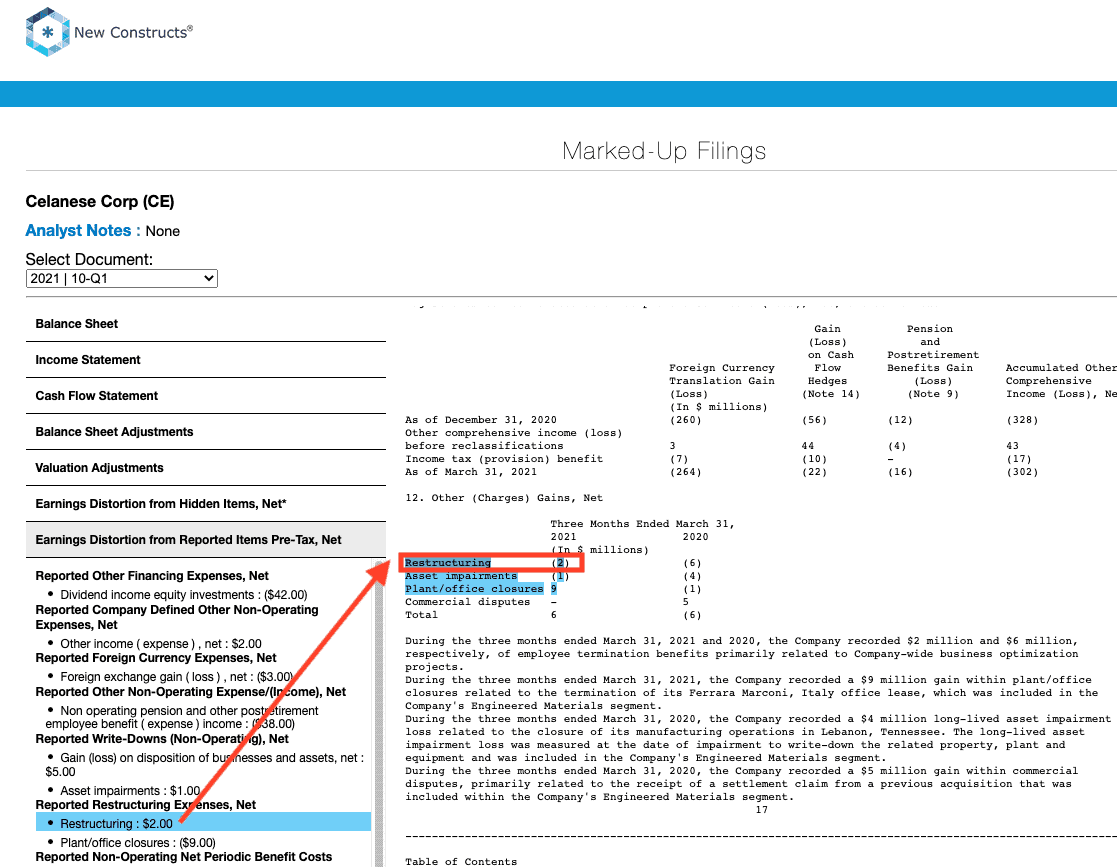Select Asset impairments : $1.00 item
The image size is (1117, 867).
[130, 791]
